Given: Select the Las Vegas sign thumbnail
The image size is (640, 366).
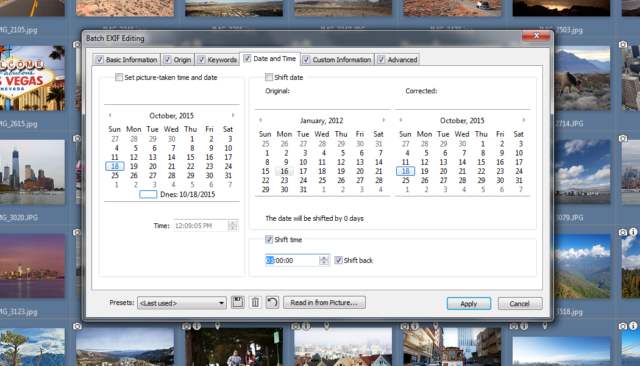Looking at the screenshot, I should [x=32, y=78].
